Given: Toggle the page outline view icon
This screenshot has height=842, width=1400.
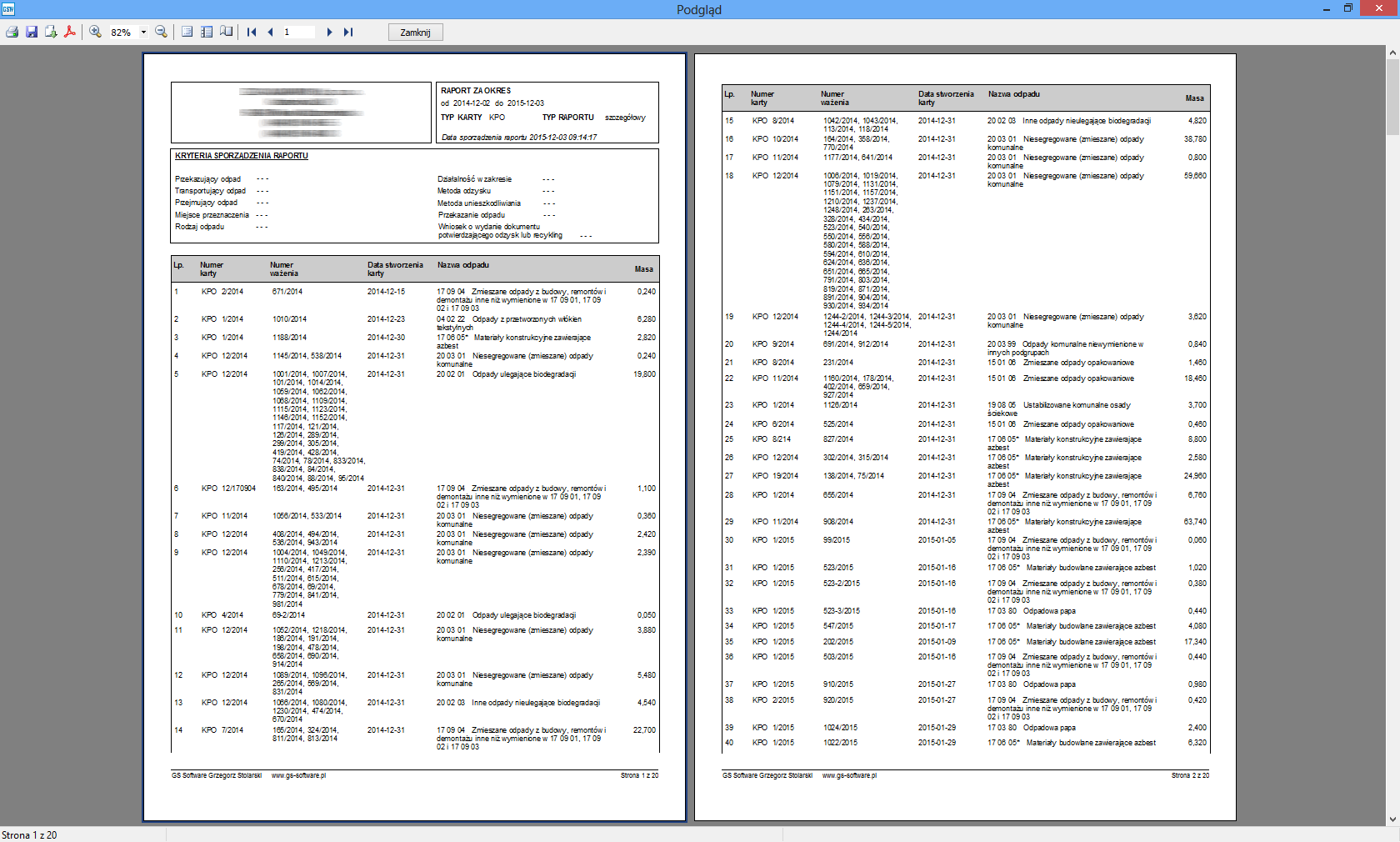Looking at the screenshot, I should tap(207, 32).
